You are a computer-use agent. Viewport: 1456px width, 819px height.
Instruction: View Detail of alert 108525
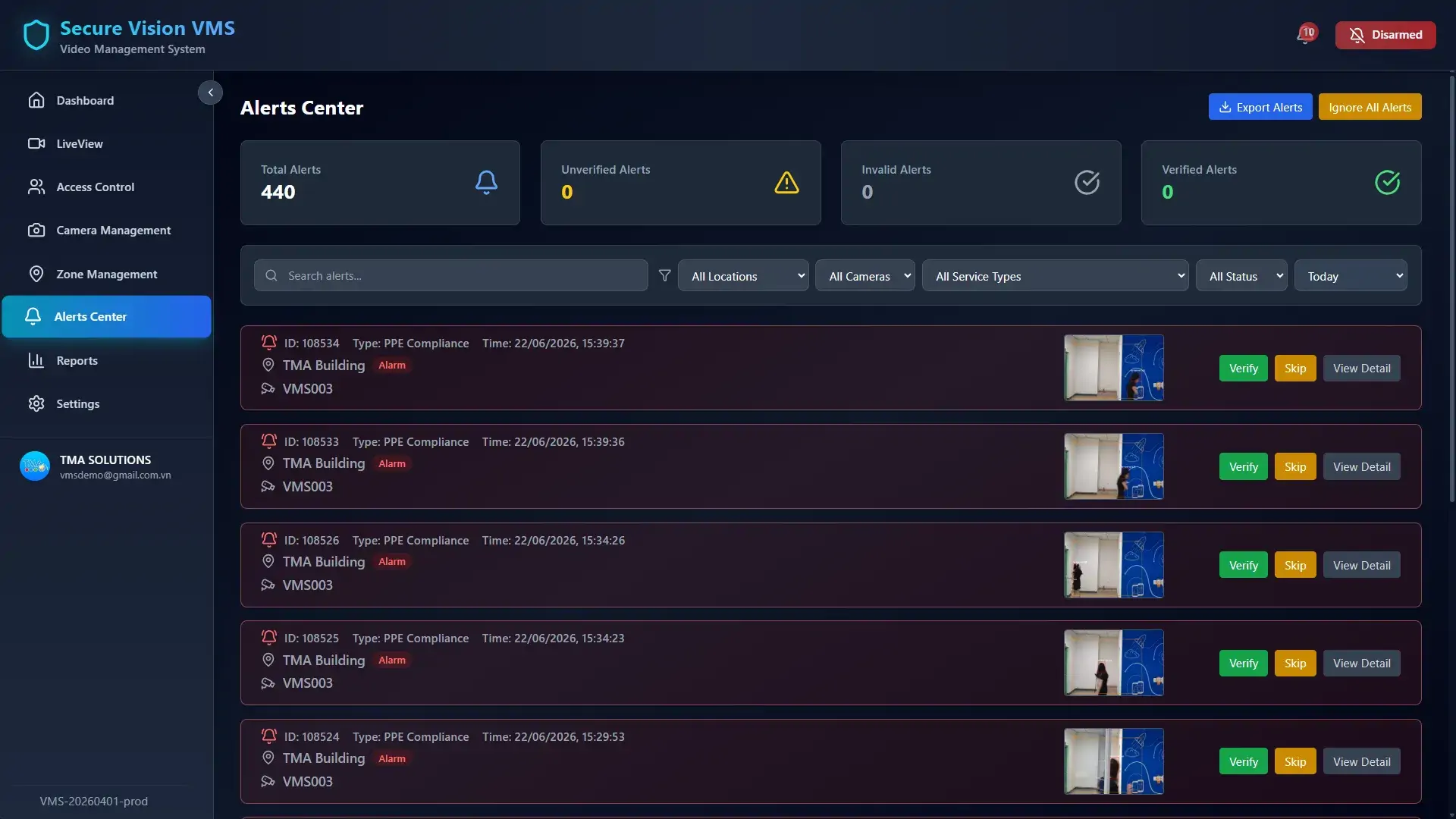[1361, 663]
